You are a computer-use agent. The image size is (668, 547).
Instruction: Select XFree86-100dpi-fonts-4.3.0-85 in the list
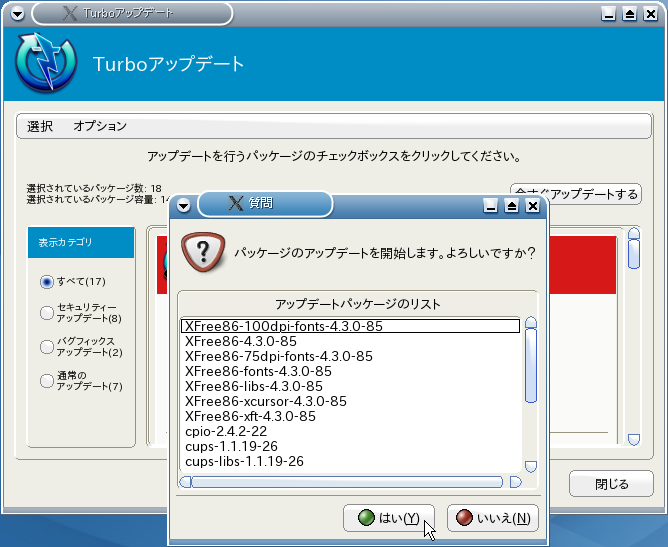pyautogui.click(x=350, y=326)
